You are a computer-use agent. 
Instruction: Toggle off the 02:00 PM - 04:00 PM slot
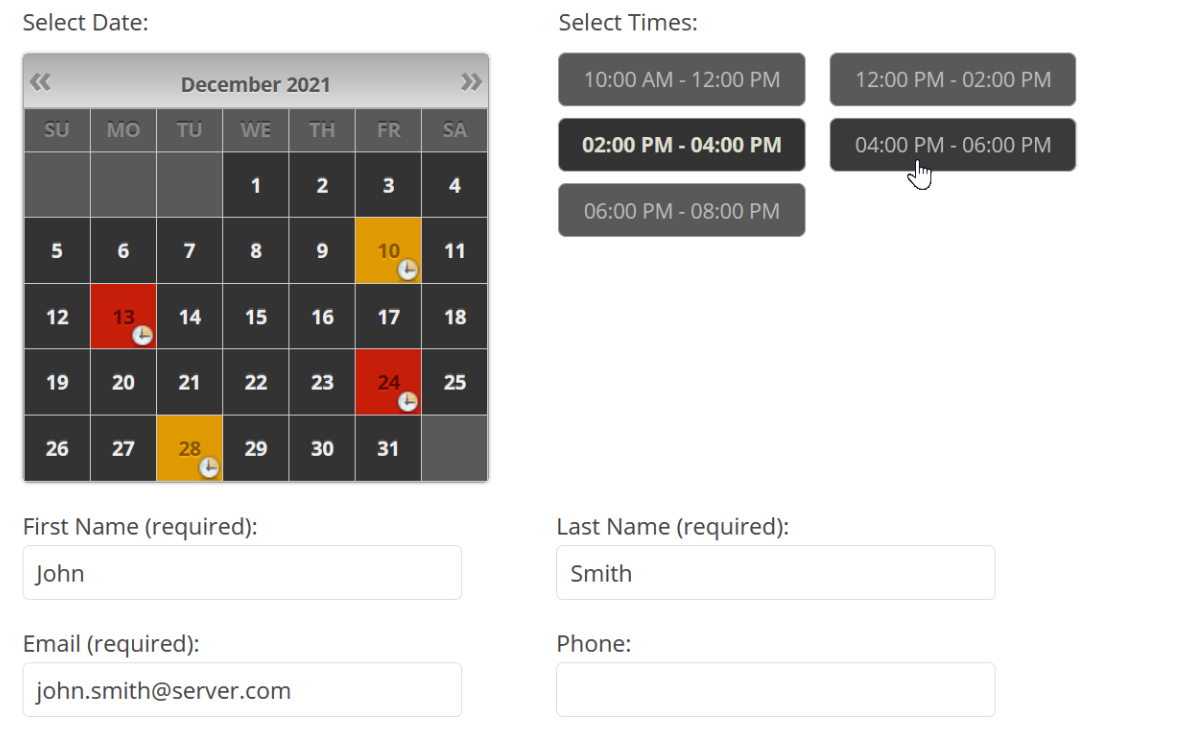pos(681,144)
